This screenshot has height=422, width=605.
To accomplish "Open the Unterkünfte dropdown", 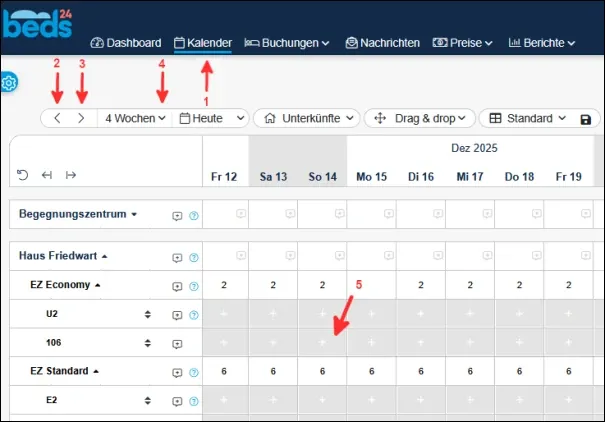I will pos(308,118).
